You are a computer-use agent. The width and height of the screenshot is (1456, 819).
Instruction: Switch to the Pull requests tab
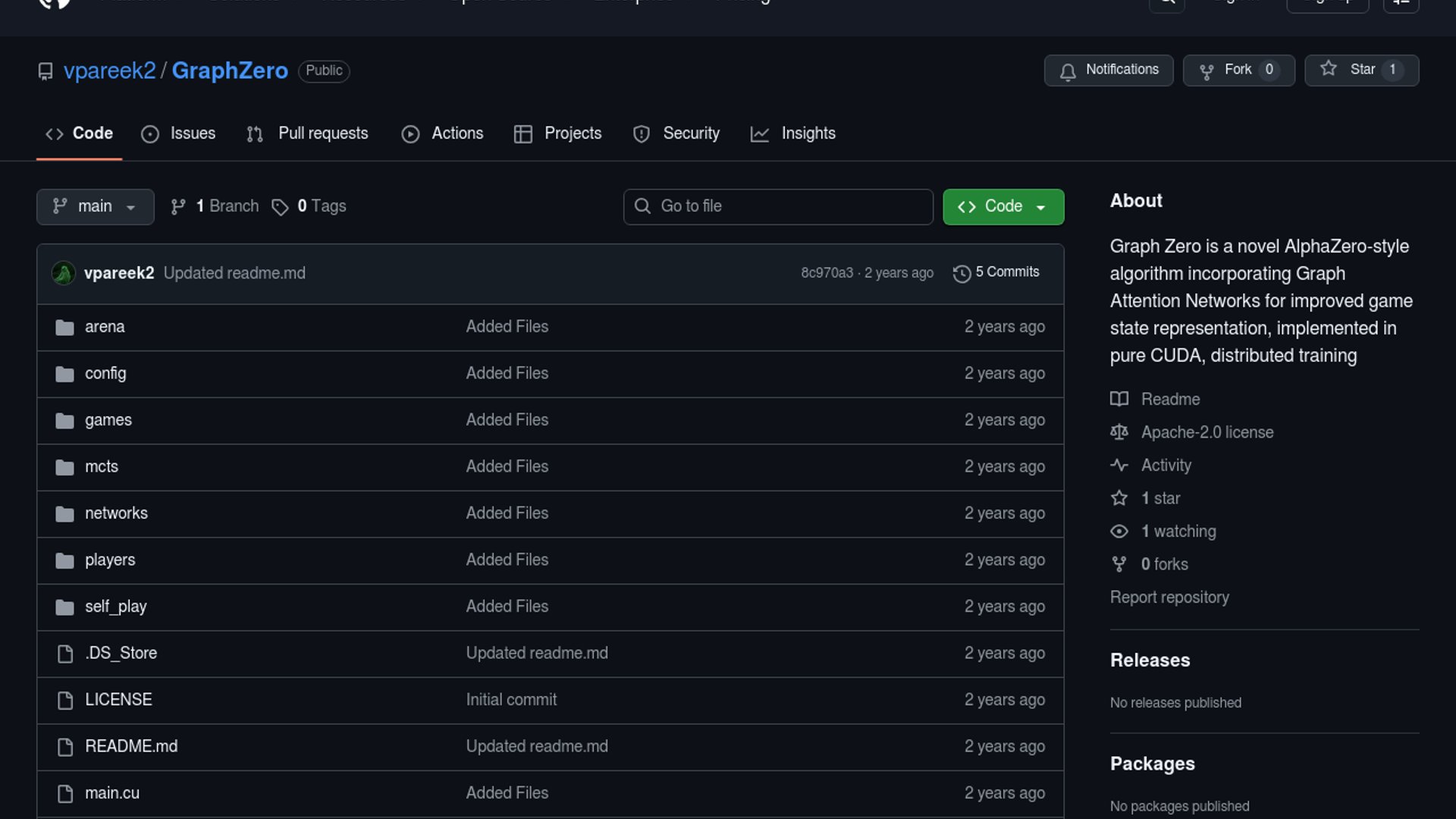tap(307, 133)
